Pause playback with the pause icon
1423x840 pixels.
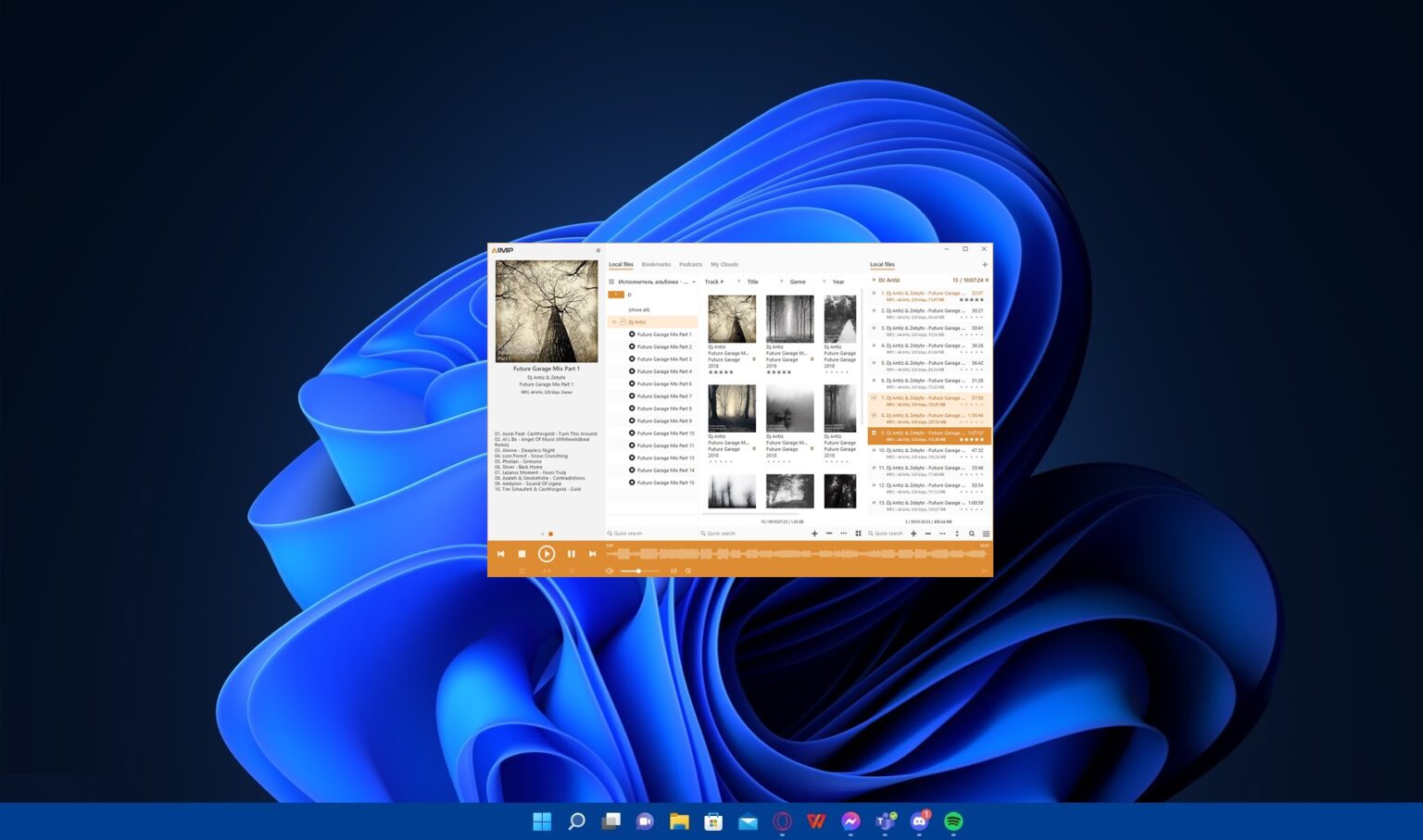point(571,554)
